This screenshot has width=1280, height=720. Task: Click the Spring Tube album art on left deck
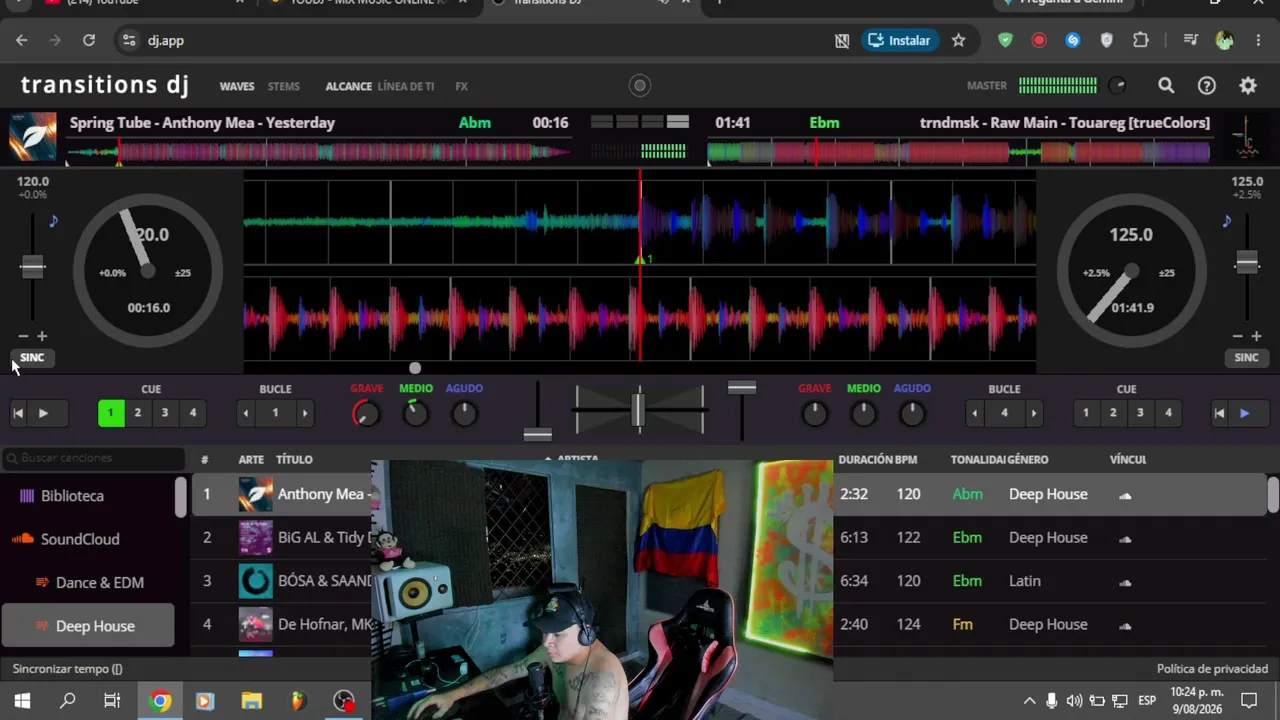point(32,137)
